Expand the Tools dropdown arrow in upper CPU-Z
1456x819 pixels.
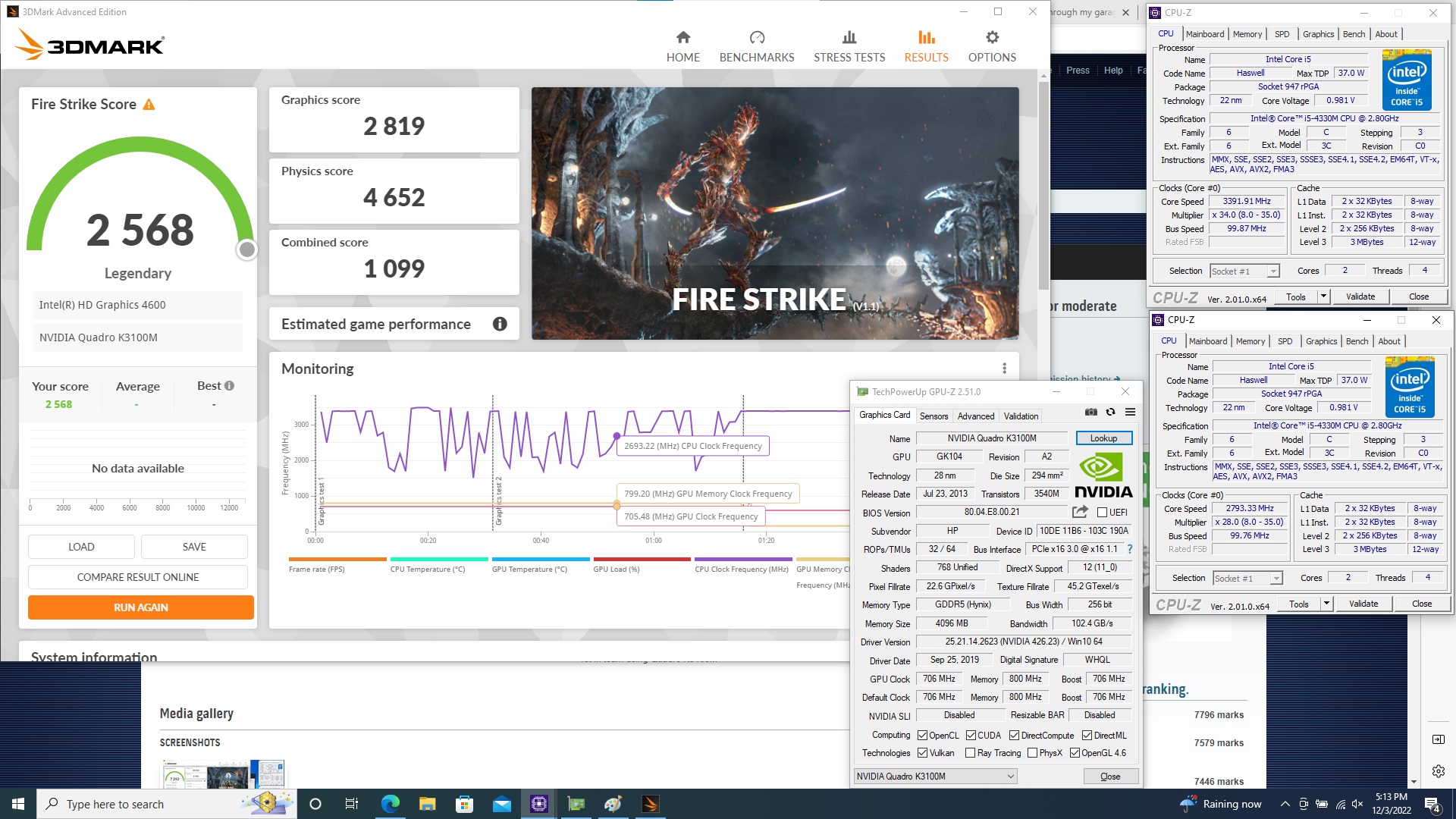[x=1323, y=297]
